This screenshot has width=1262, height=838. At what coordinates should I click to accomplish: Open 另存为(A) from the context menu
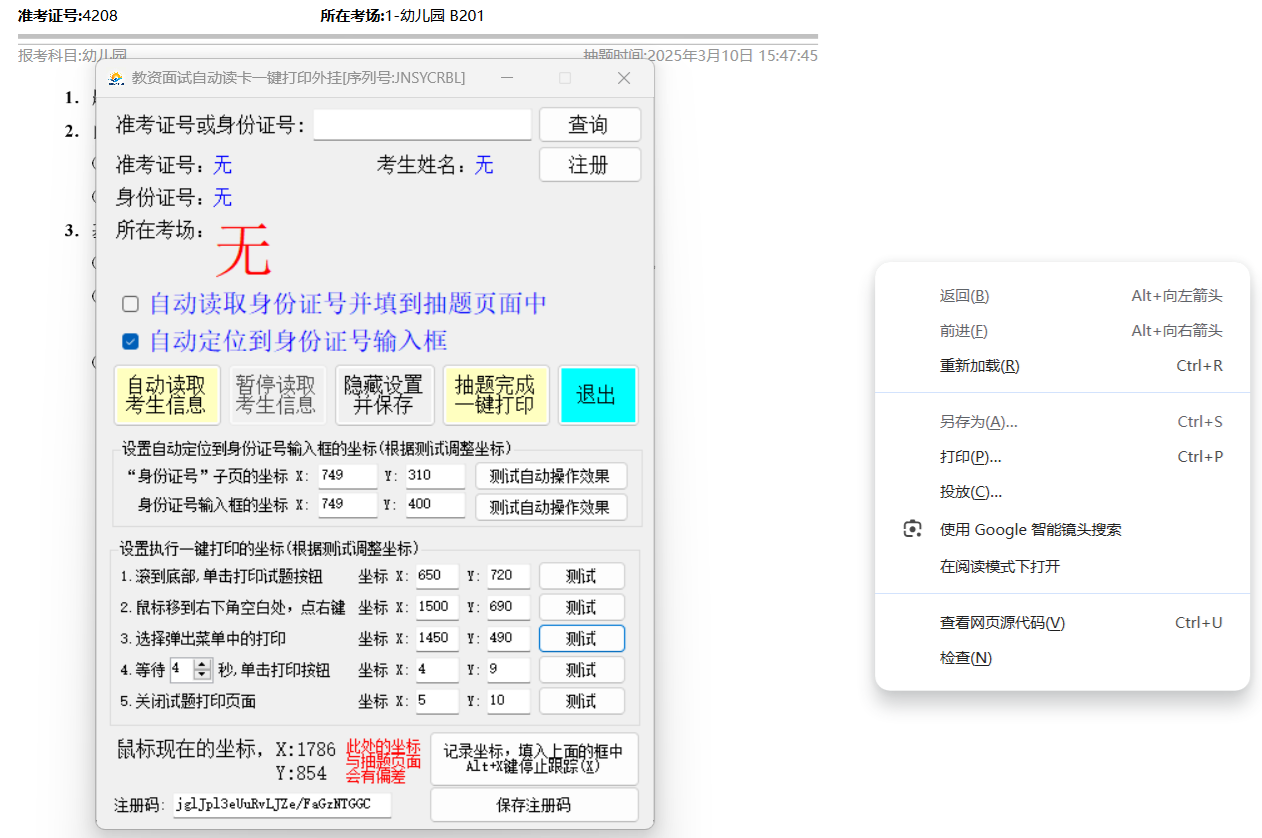tap(977, 421)
